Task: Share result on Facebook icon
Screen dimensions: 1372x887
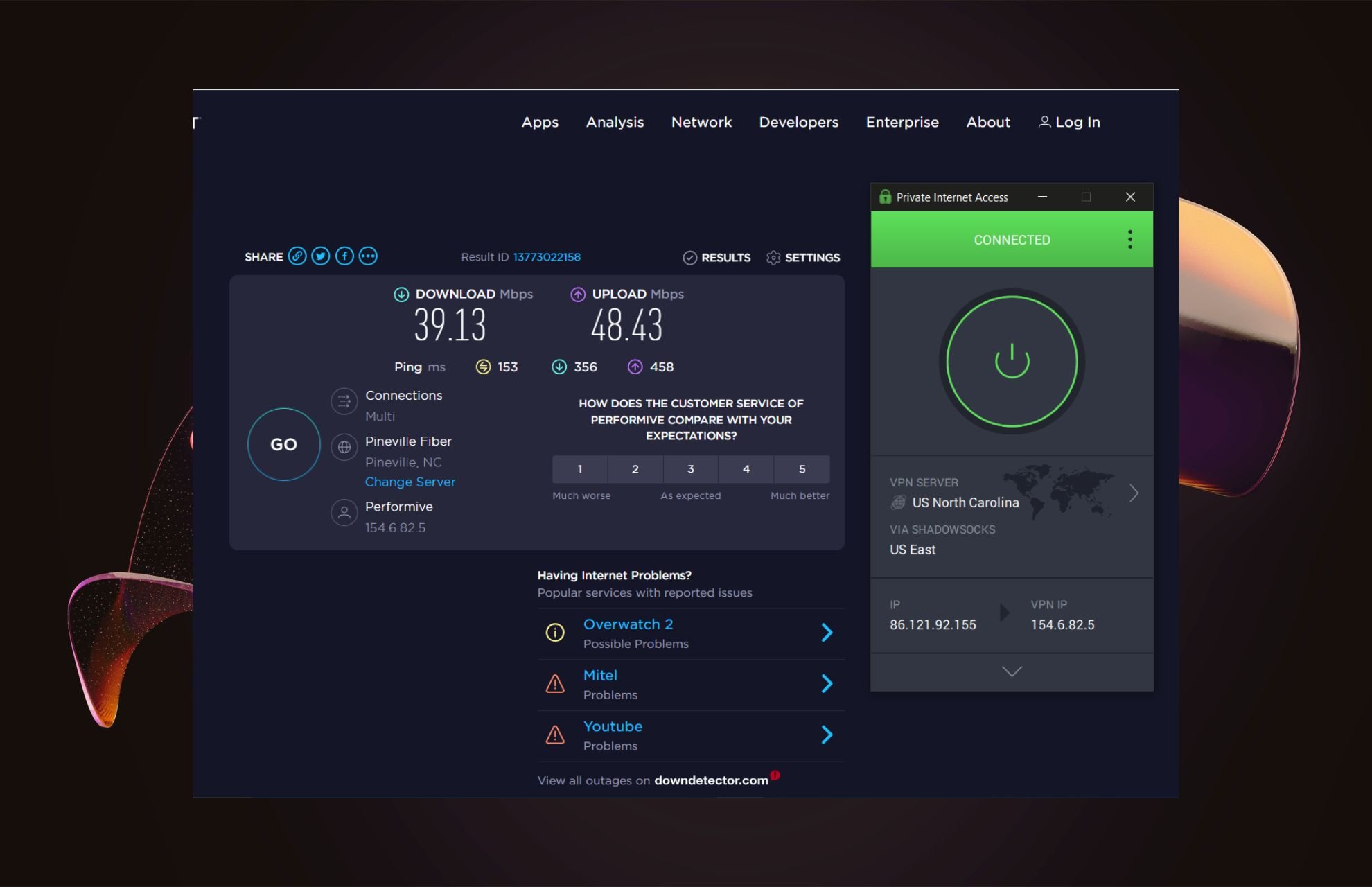Action: click(344, 256)
